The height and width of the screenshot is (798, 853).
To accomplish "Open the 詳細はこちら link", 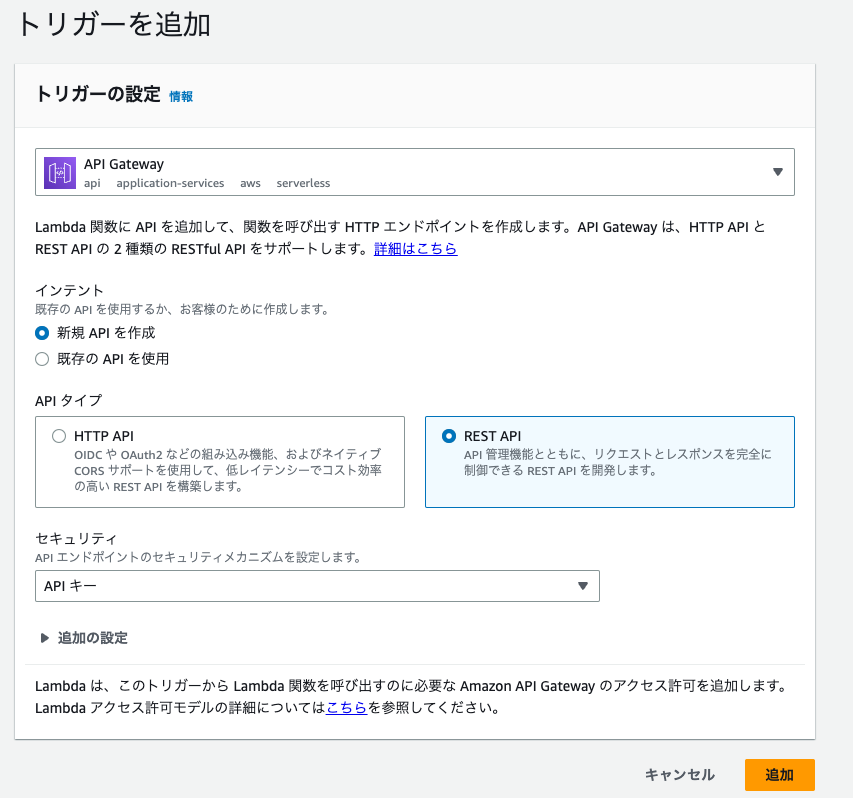I will click(x=416, y=249).
